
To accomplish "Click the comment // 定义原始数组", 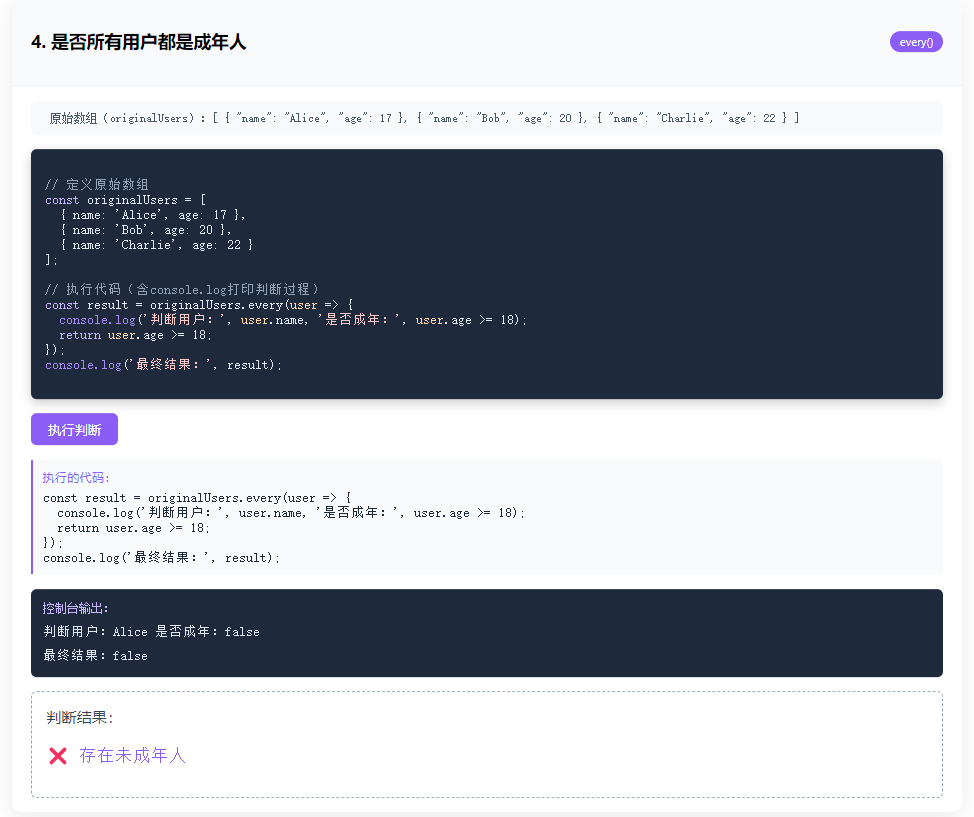I will (97, 185).
